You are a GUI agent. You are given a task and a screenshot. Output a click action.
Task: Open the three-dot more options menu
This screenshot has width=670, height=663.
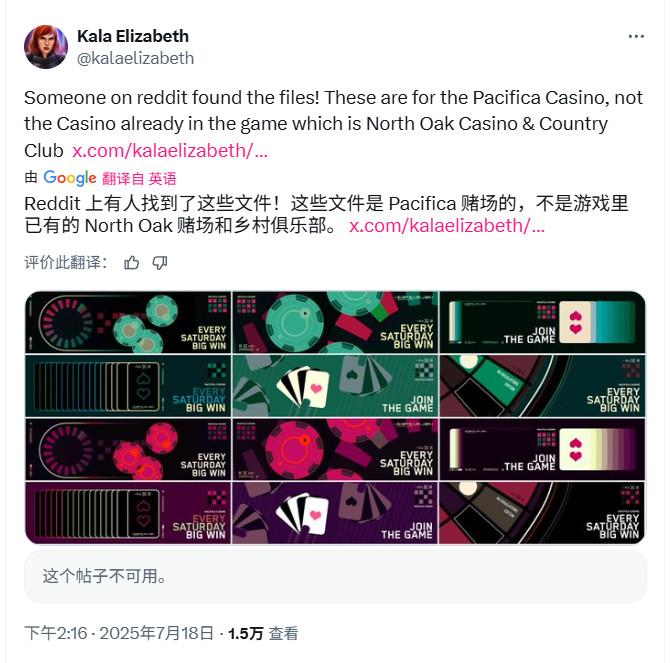click(x=636, y=37)
